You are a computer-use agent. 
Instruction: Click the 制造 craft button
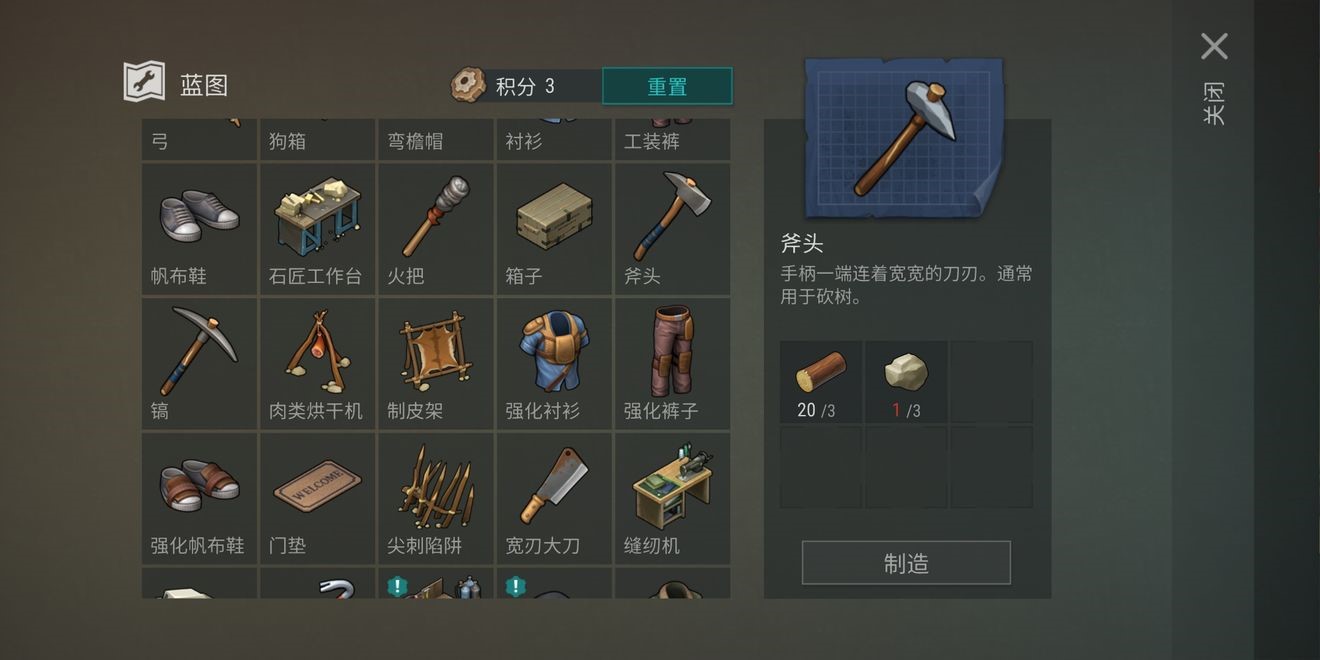906,563
